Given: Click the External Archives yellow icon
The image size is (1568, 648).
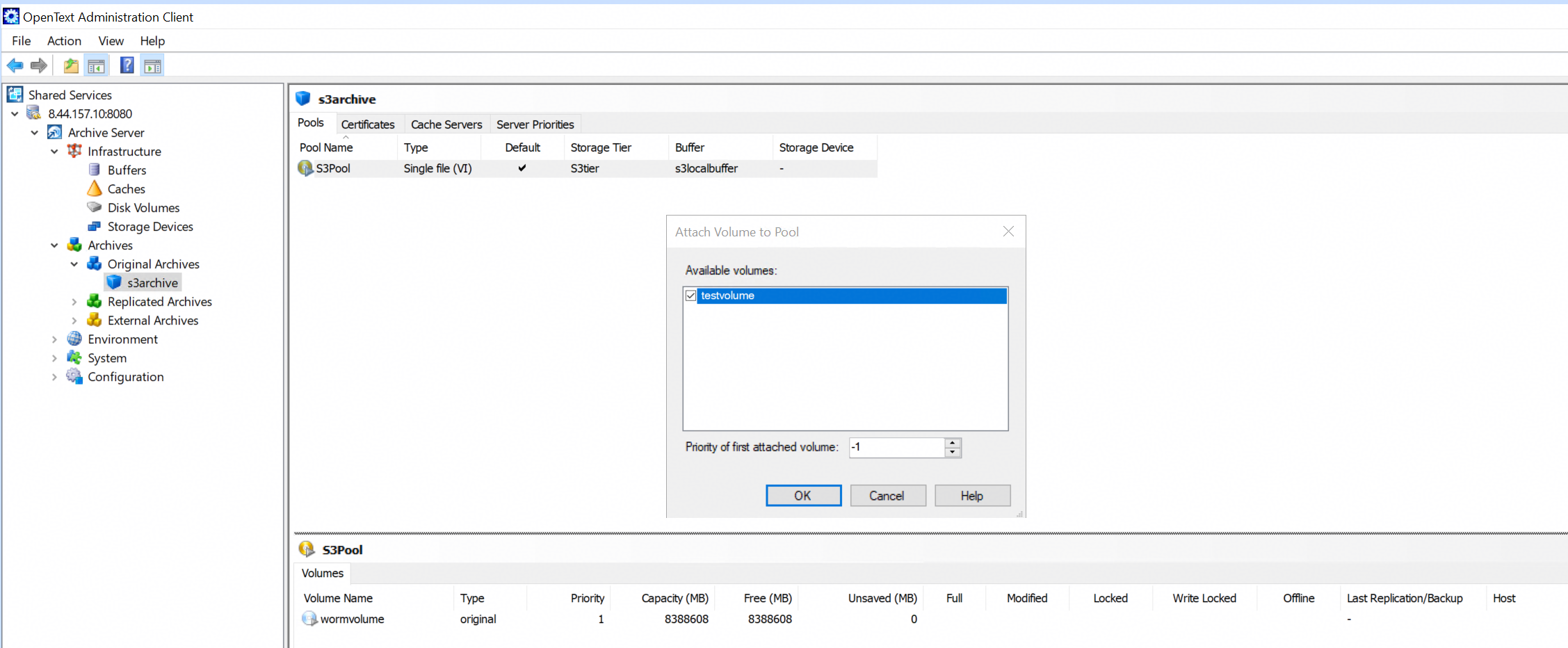Looking at the screenshot, I should (94, 320).
